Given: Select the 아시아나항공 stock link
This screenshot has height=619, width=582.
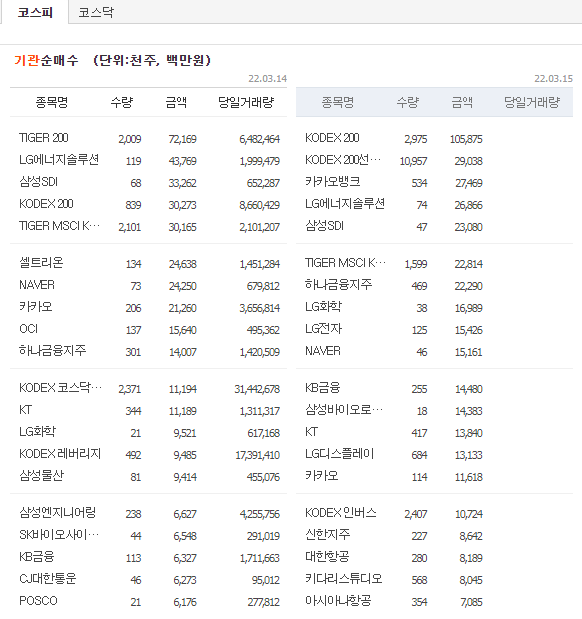Looking at the screenshot, I should [x=338, y=601].
